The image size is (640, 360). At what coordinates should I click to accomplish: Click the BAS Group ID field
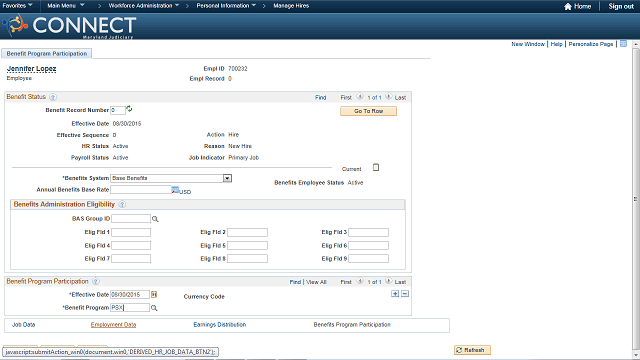tap(131, 219)
